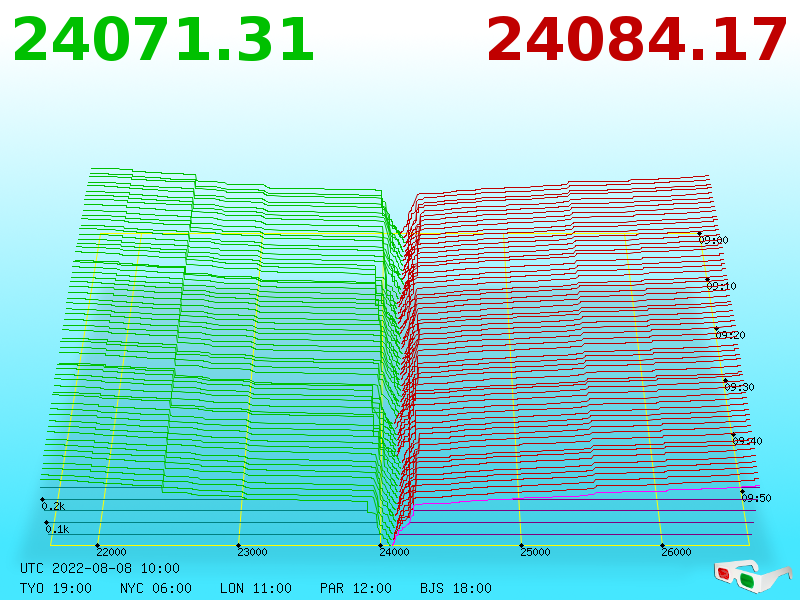The width and height of the screenshot is (800, 600).
Task: Click the 23000 price axis label
Action: (253, 552)
